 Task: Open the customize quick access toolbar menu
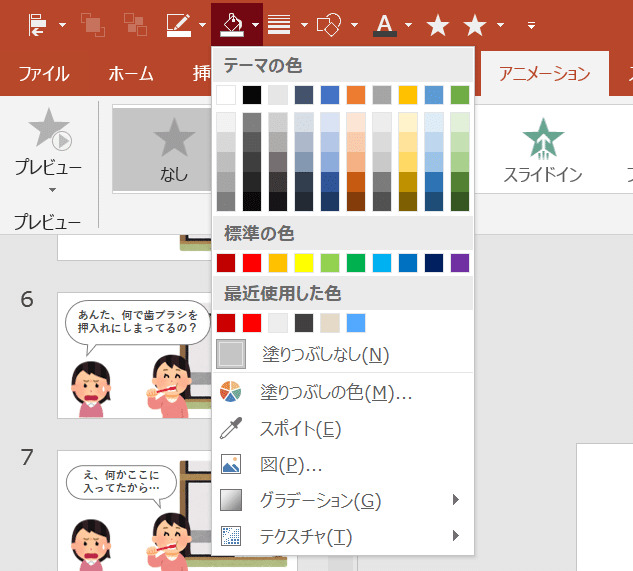531,25
